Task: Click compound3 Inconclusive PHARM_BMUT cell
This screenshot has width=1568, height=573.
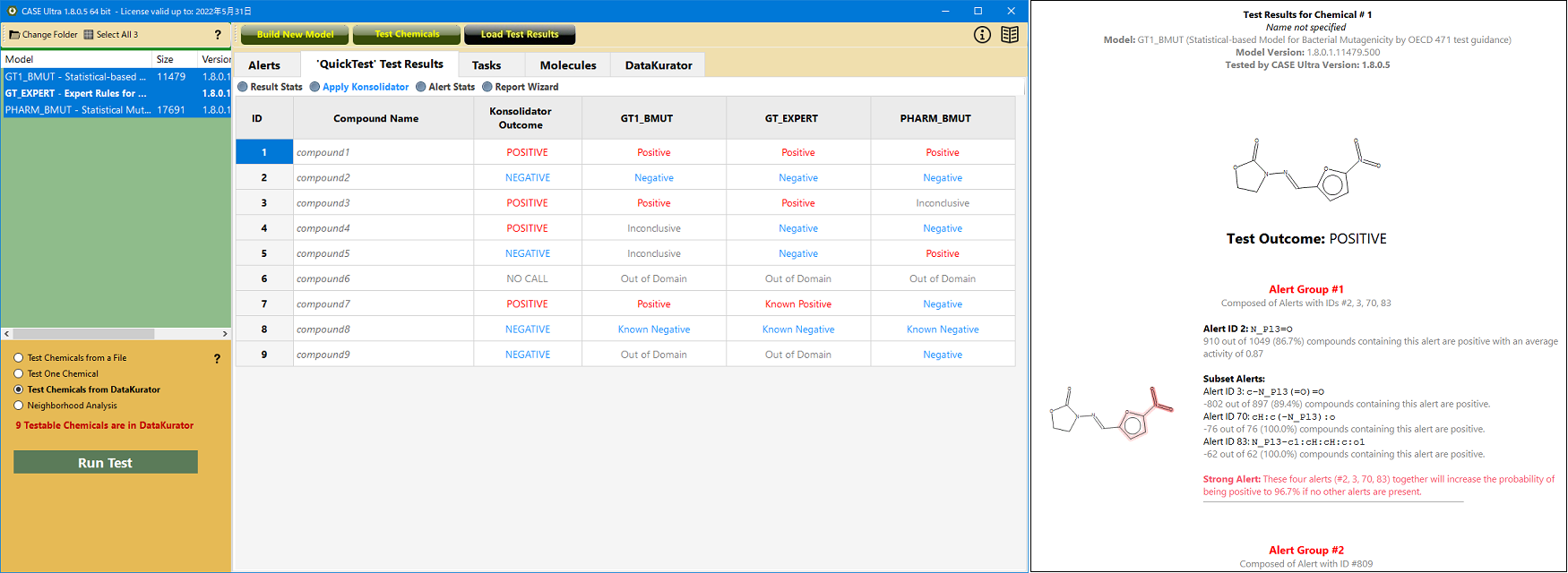Action: click(x=943, y=202)
